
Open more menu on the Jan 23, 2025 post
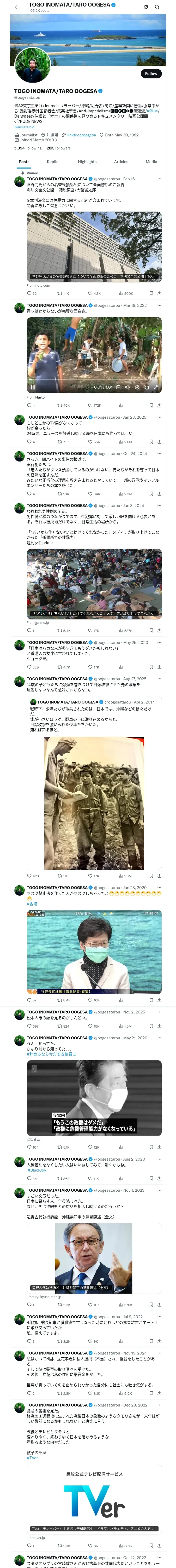[160, 418]
